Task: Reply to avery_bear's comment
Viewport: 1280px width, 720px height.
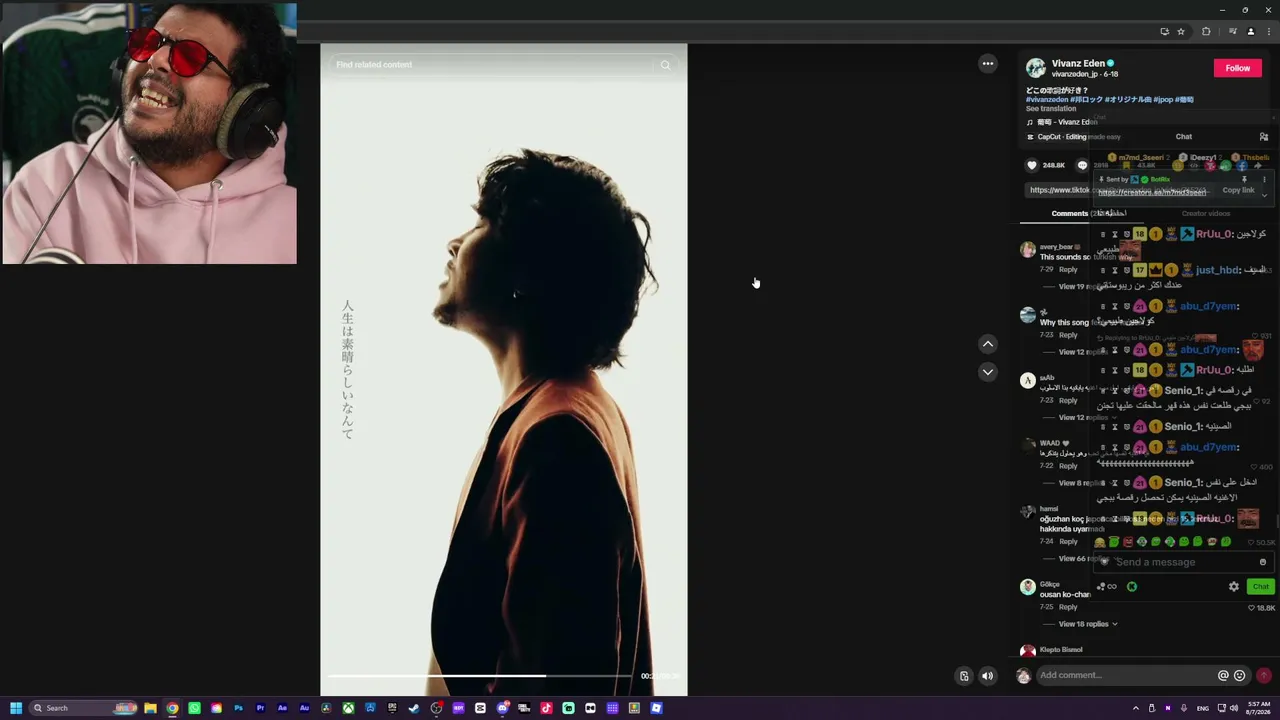Action: [x=1069, y=270]
